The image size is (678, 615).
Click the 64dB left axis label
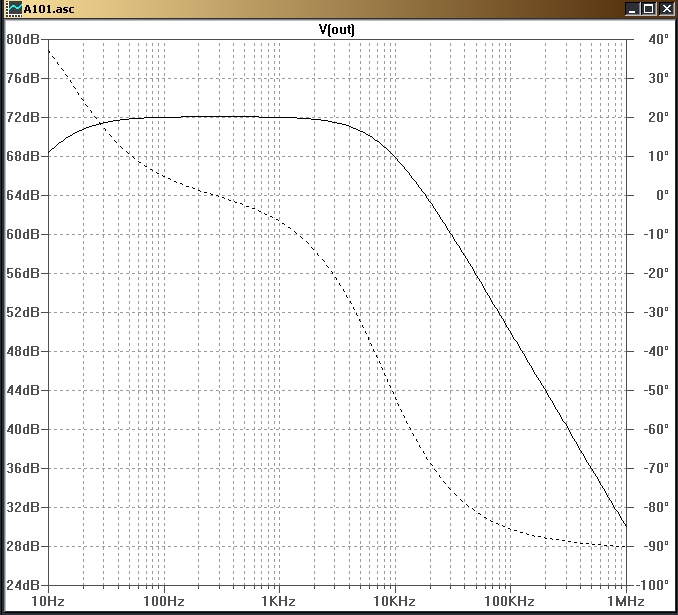coord(22,195)
